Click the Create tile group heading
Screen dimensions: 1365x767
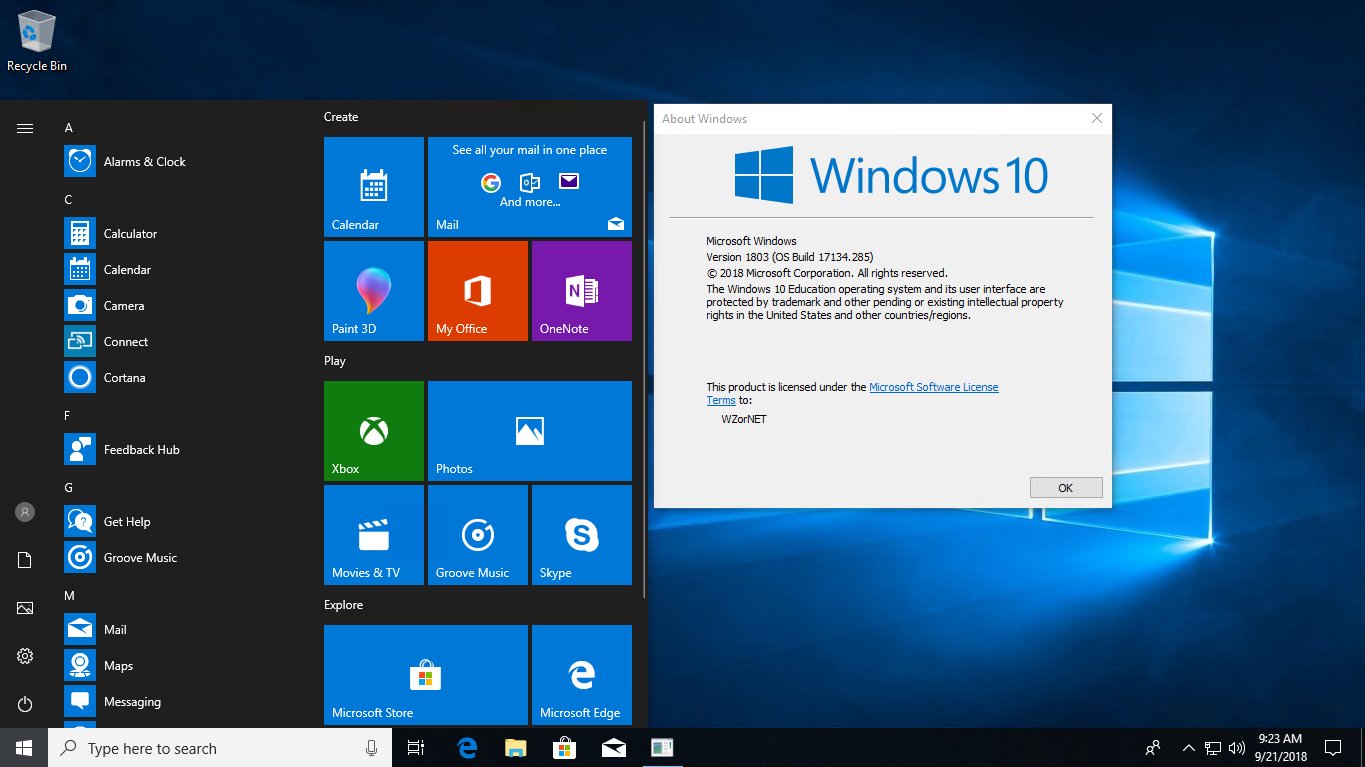(341, 117)
